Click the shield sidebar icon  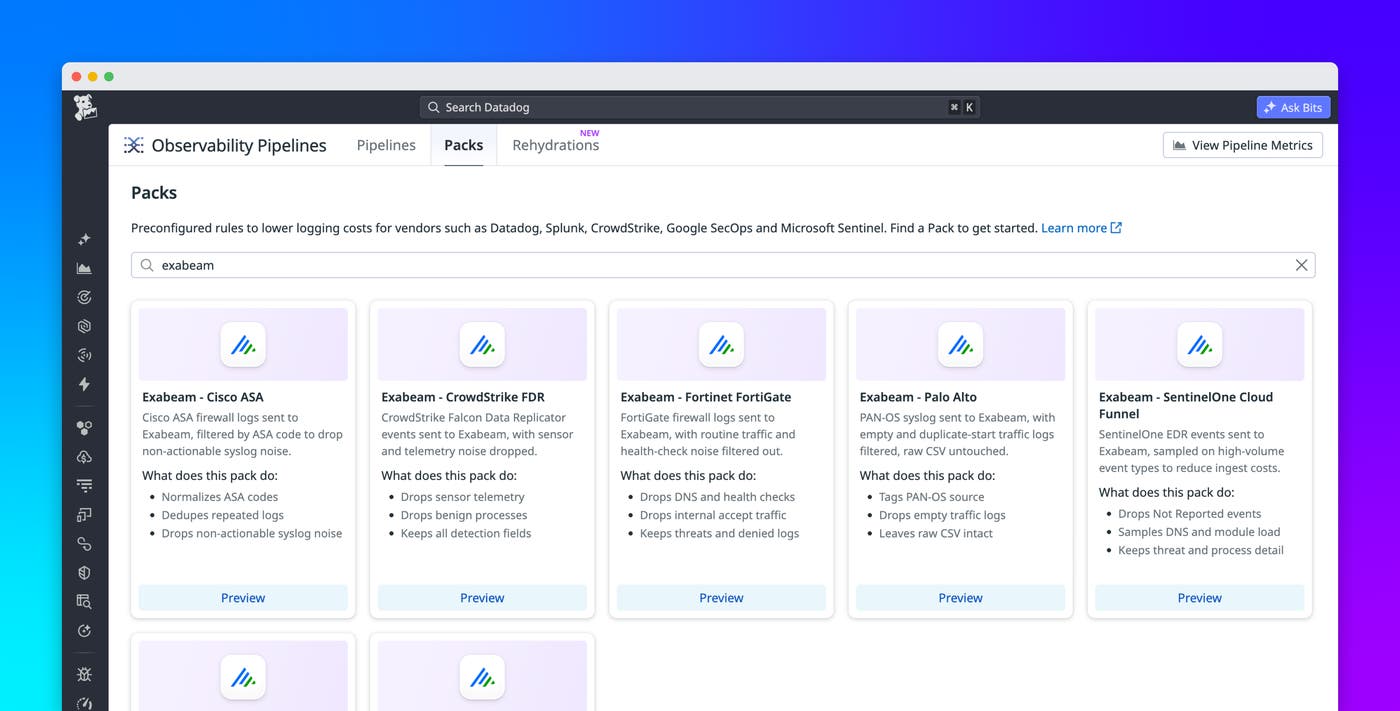point(84,573)
